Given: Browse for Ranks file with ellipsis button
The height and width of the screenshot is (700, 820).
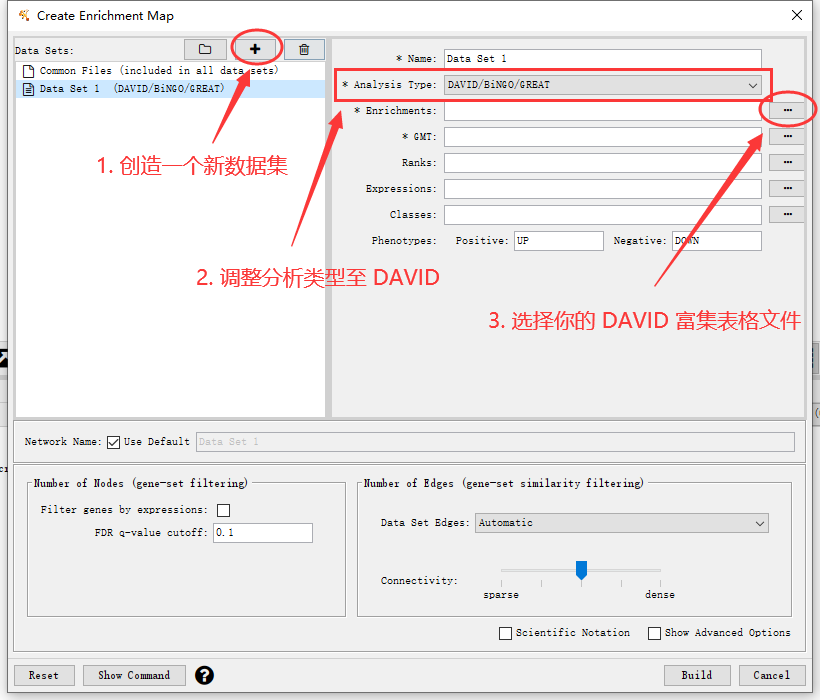Looking at the screenshot, I should pyautogui.click(x=788, y=162).
